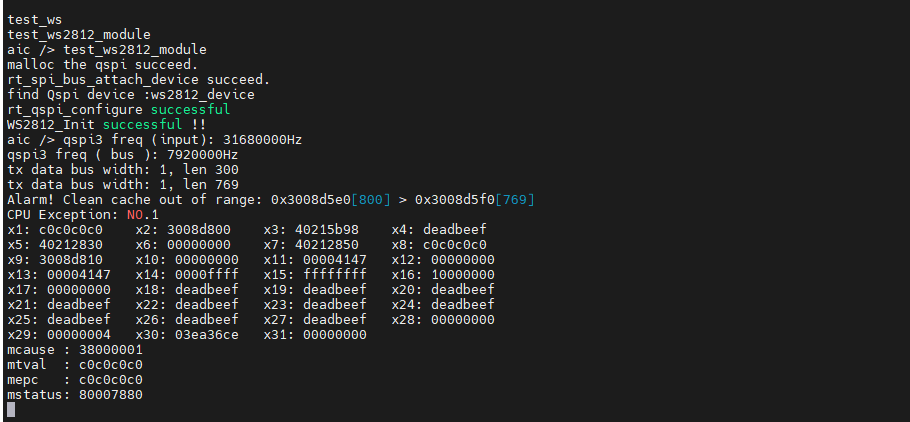
Task: Click green 'successful' after rt_qspi_configure
Action: pos(190,110)
